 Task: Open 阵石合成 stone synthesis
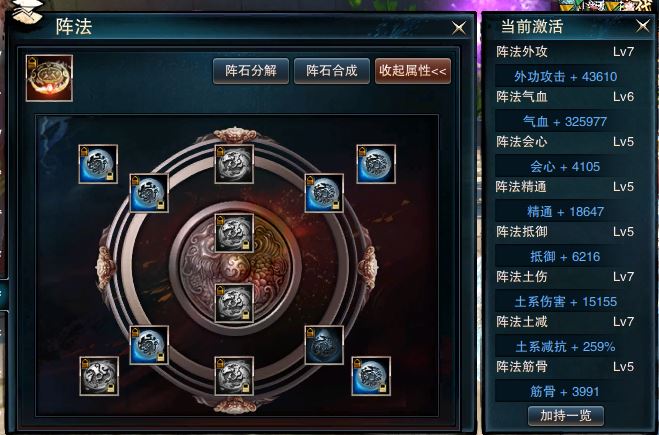(x=332, y=71)
